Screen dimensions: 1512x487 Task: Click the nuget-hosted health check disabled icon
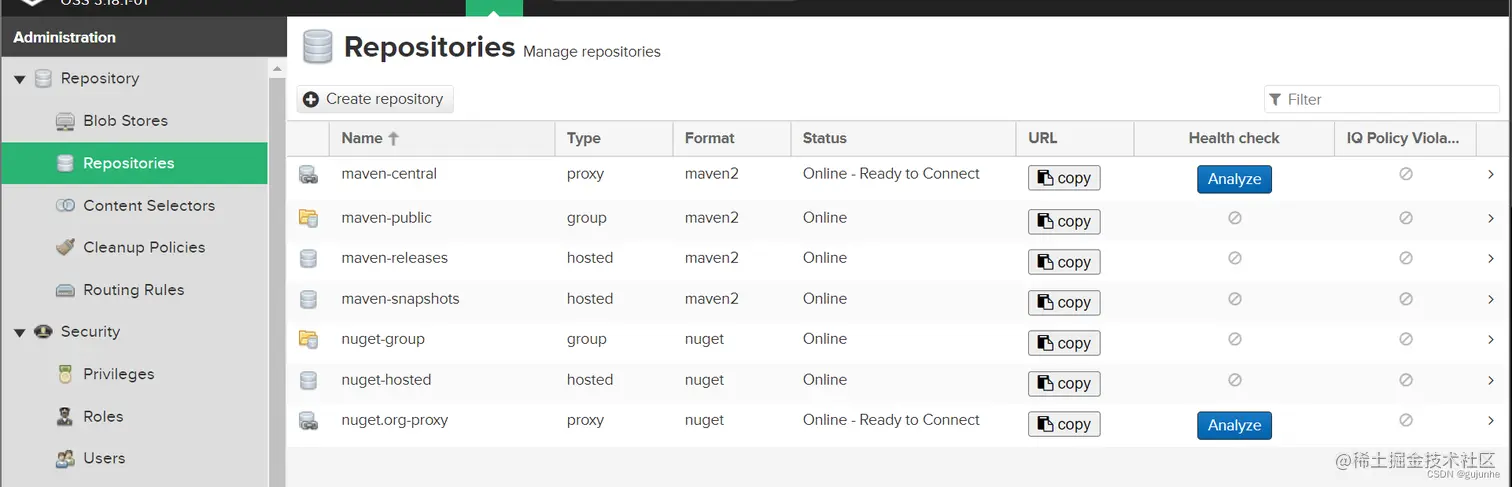point(1234,380)
